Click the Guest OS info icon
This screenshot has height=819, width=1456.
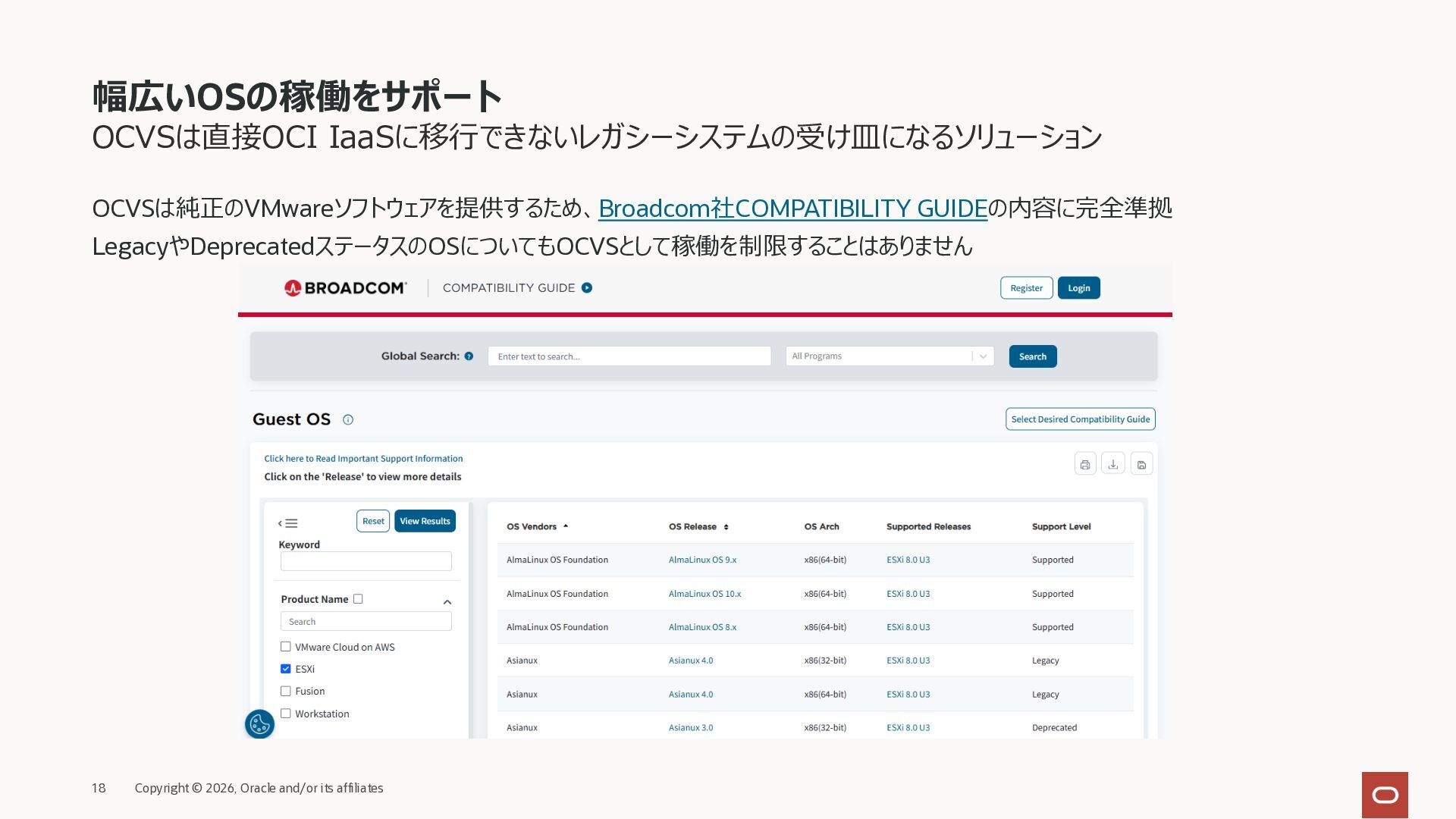click(x=348, y=419)
